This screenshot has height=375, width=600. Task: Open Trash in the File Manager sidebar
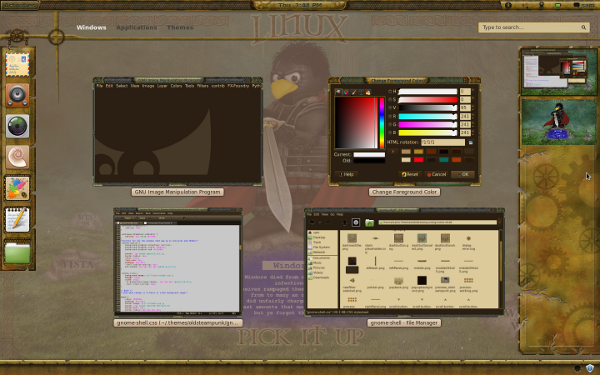(x=317, y=243)
